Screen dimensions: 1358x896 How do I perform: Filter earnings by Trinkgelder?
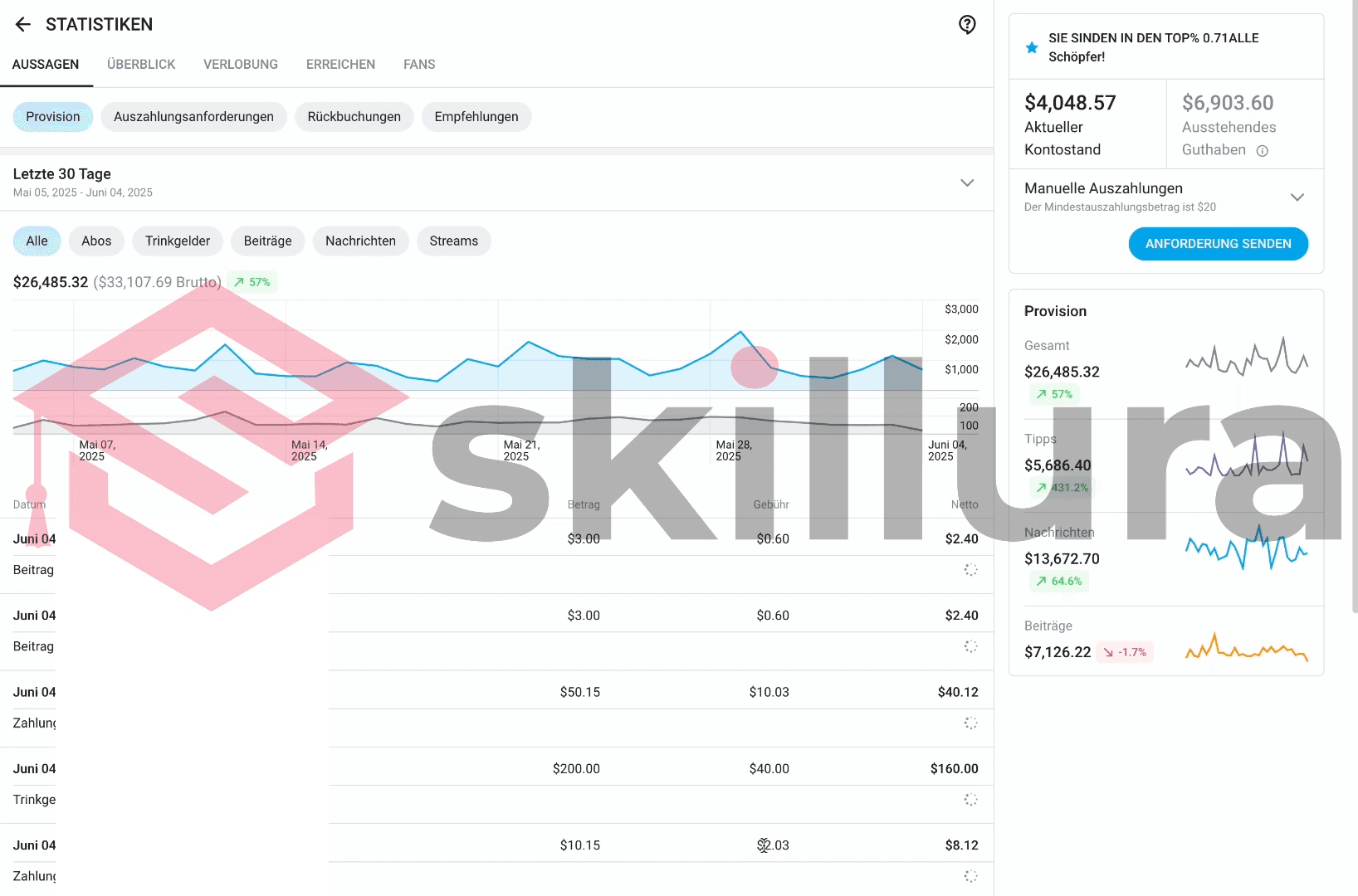(178, 241)
